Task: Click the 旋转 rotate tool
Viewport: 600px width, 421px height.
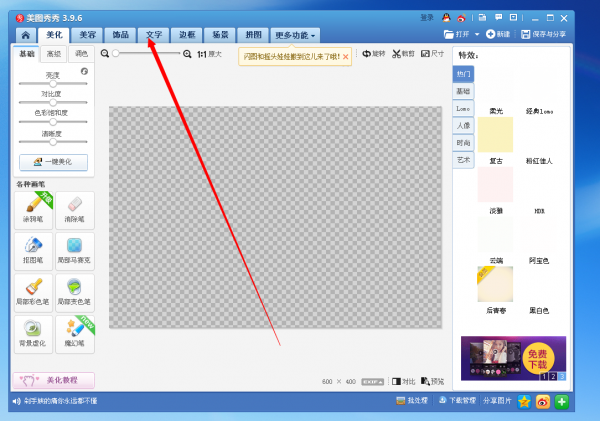Action: coord(373,54)
